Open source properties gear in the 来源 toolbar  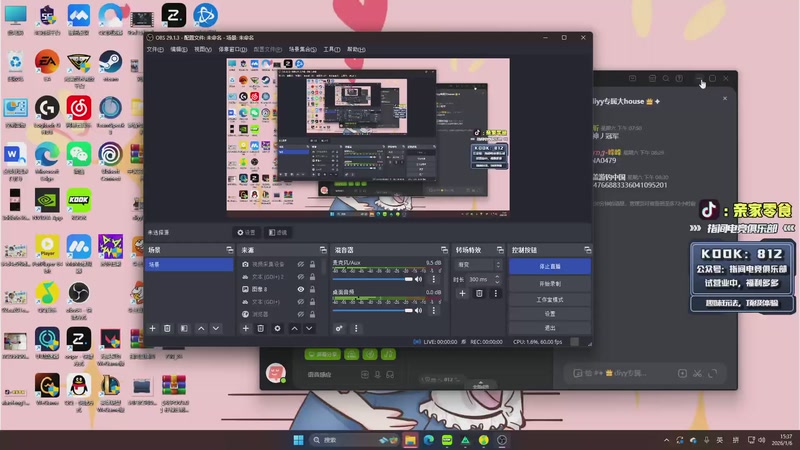[x=278, y=329]
